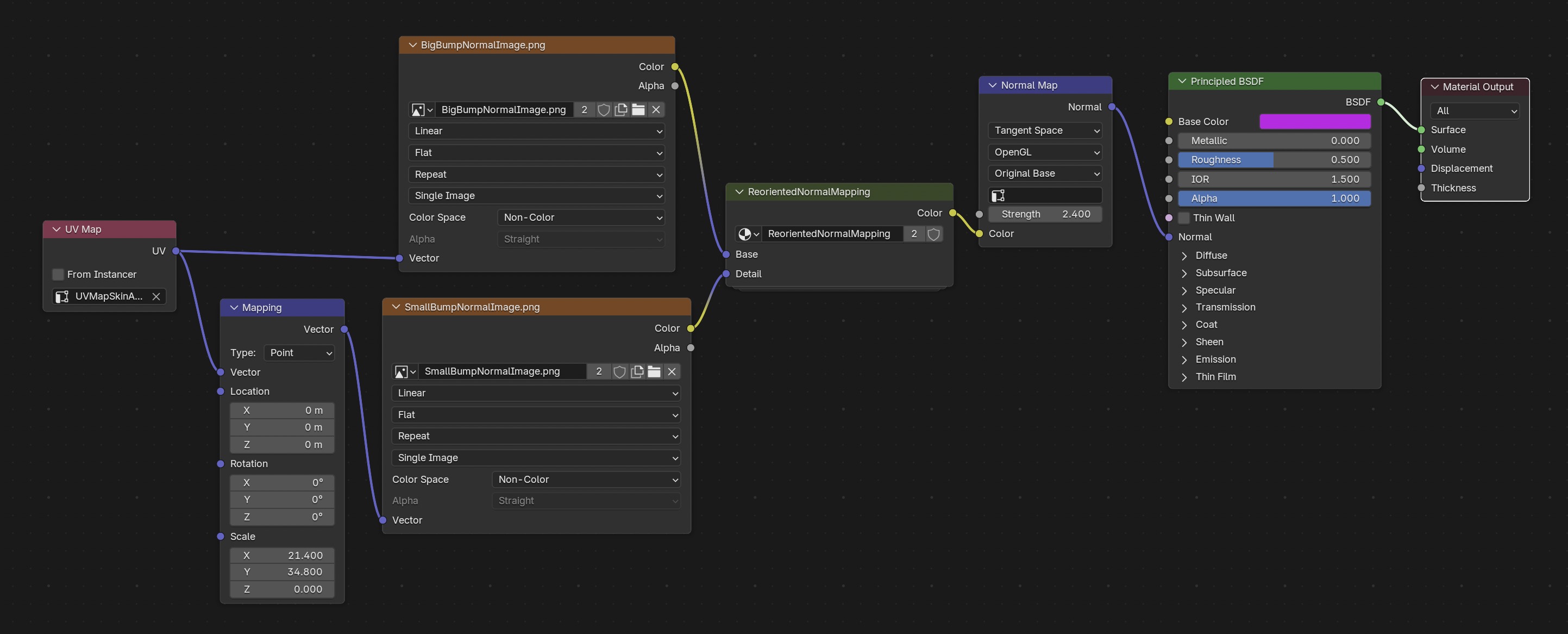Click Scale Y field 34.800 in Mapping
This screenshot has width=1568, height=634.
tap(282, 572)
